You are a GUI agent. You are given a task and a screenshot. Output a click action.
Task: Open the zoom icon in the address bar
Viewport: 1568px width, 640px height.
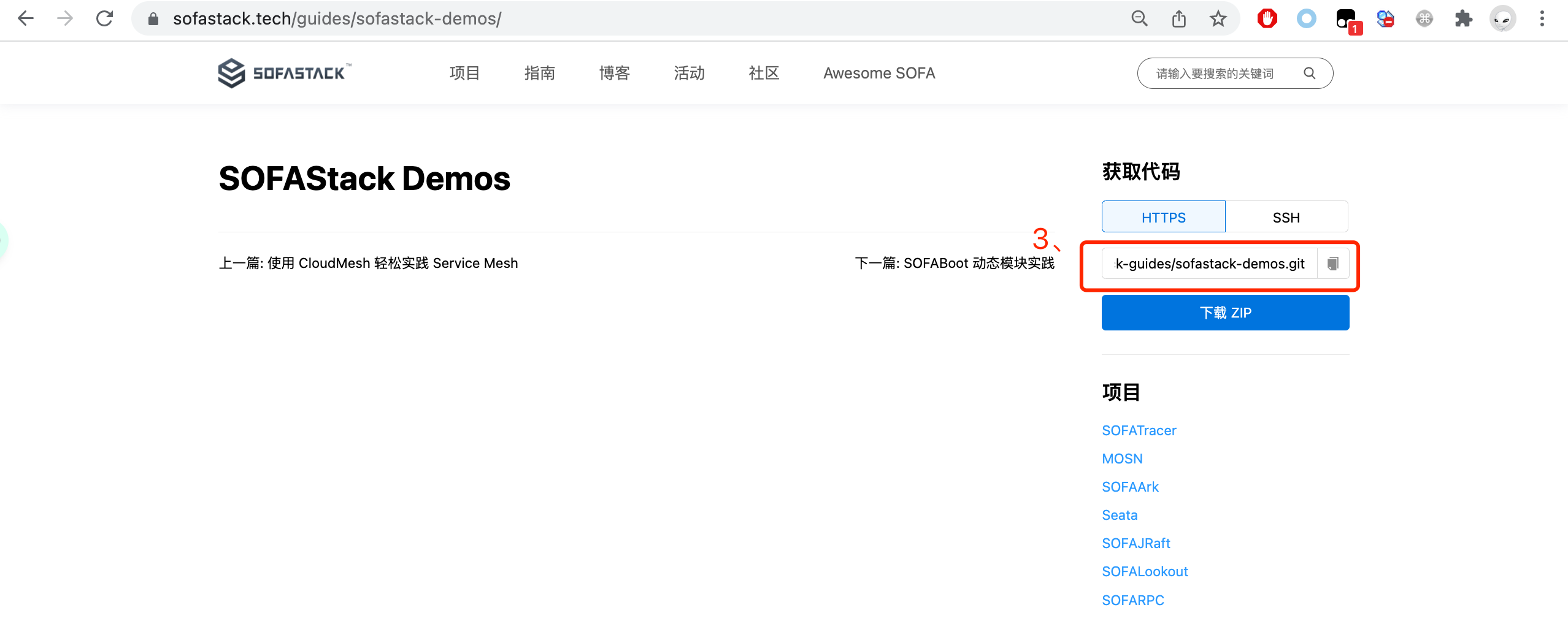[x=1140, y=18]
